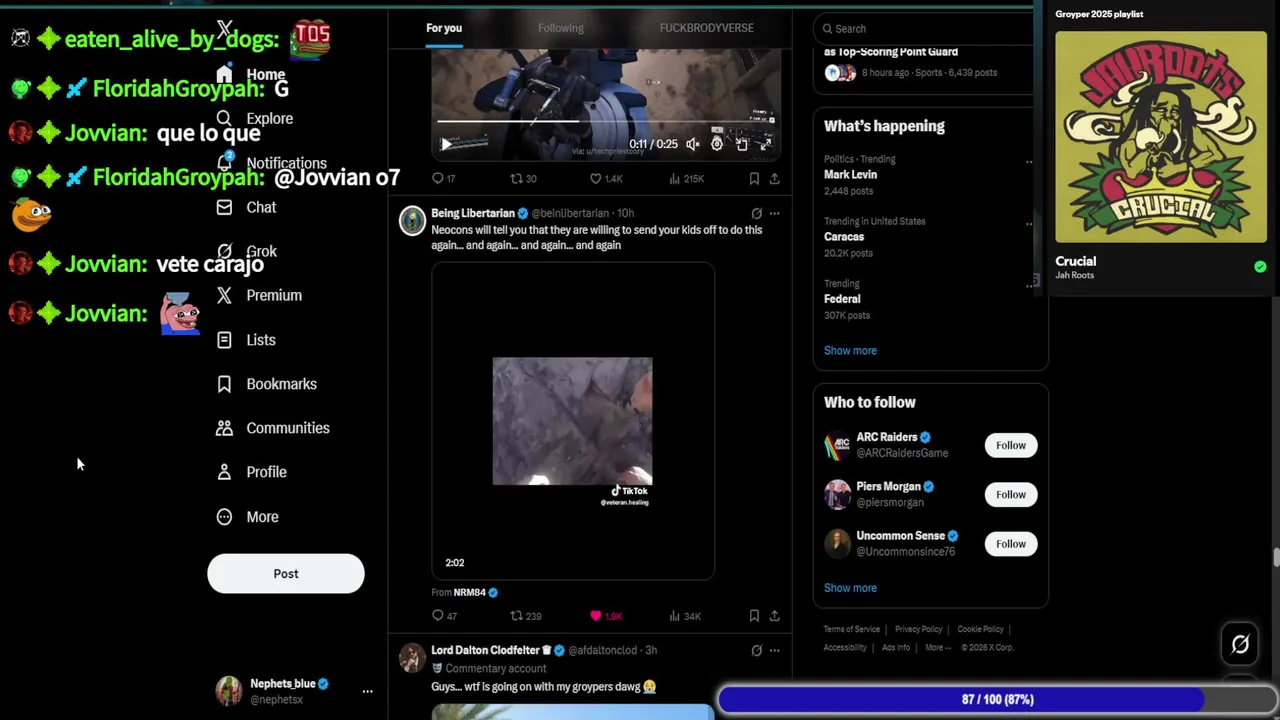Open more options for Federal trend

click(x=1029, y=285)
